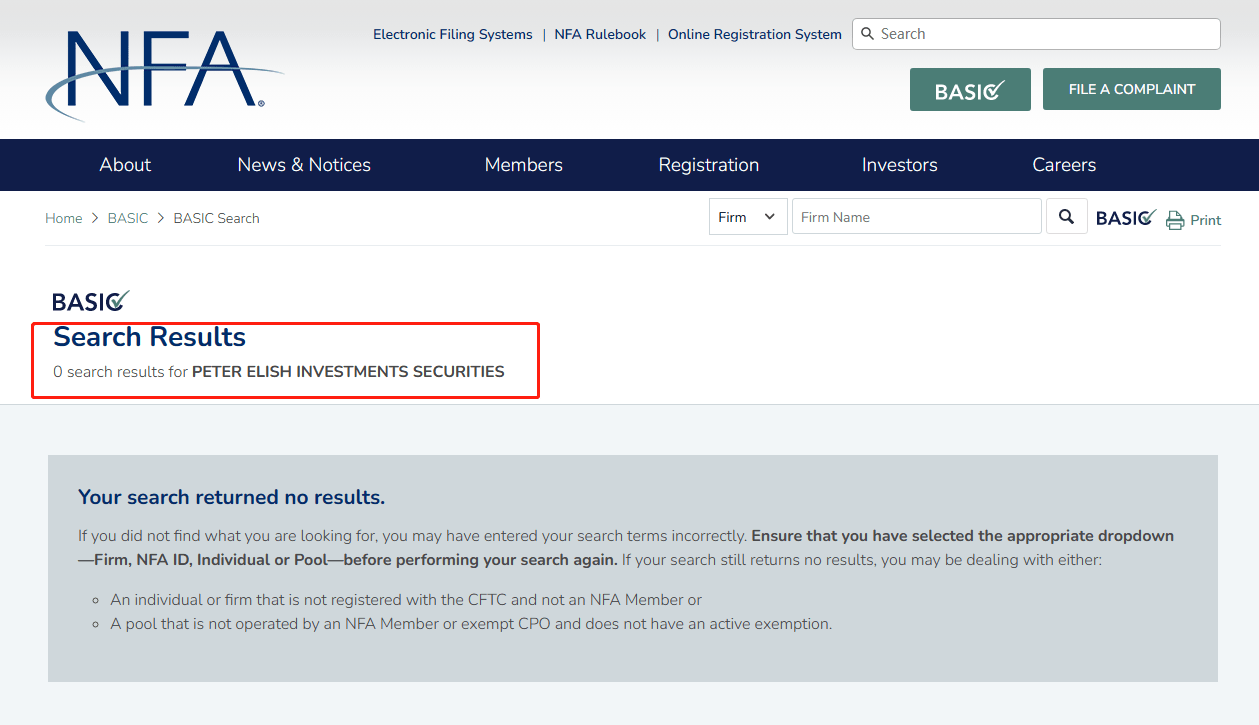Click the Firm Name input field
The height and width of the screenshot is (725, 1259).
(x=916, y=217)
